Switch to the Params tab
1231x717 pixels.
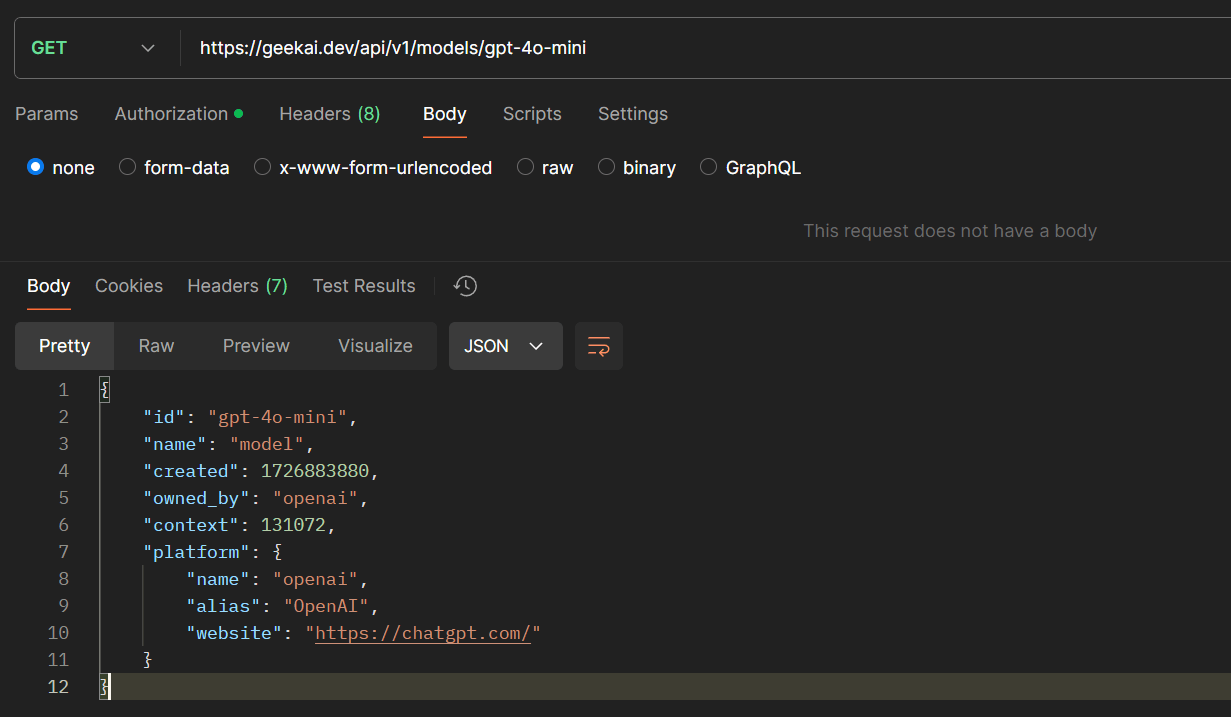[46, 114]
